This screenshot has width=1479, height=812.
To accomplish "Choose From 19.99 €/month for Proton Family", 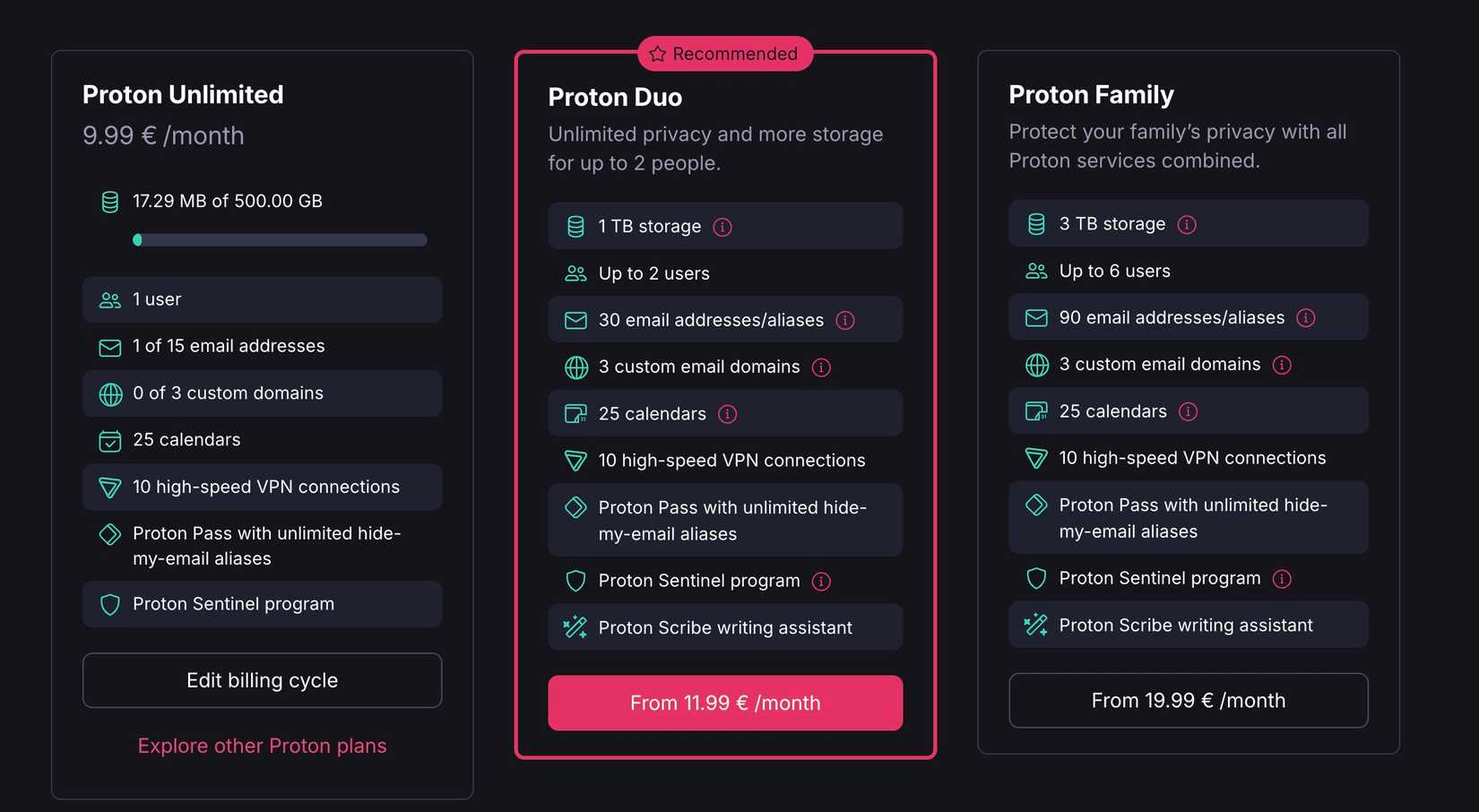I will click(1188, 700).
